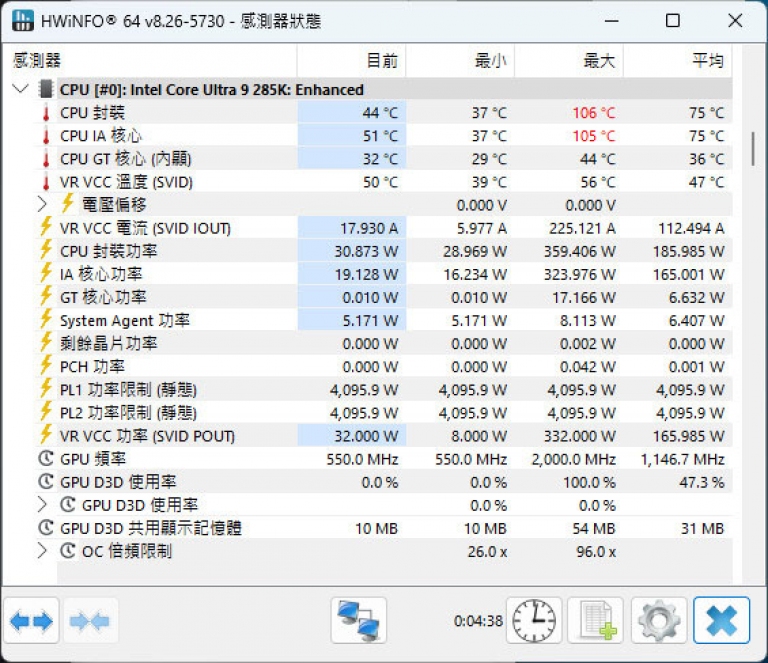
Task: Click clock icon for GPU D3D 共用顯示記憶體
Action: click(x=46, y=528)
